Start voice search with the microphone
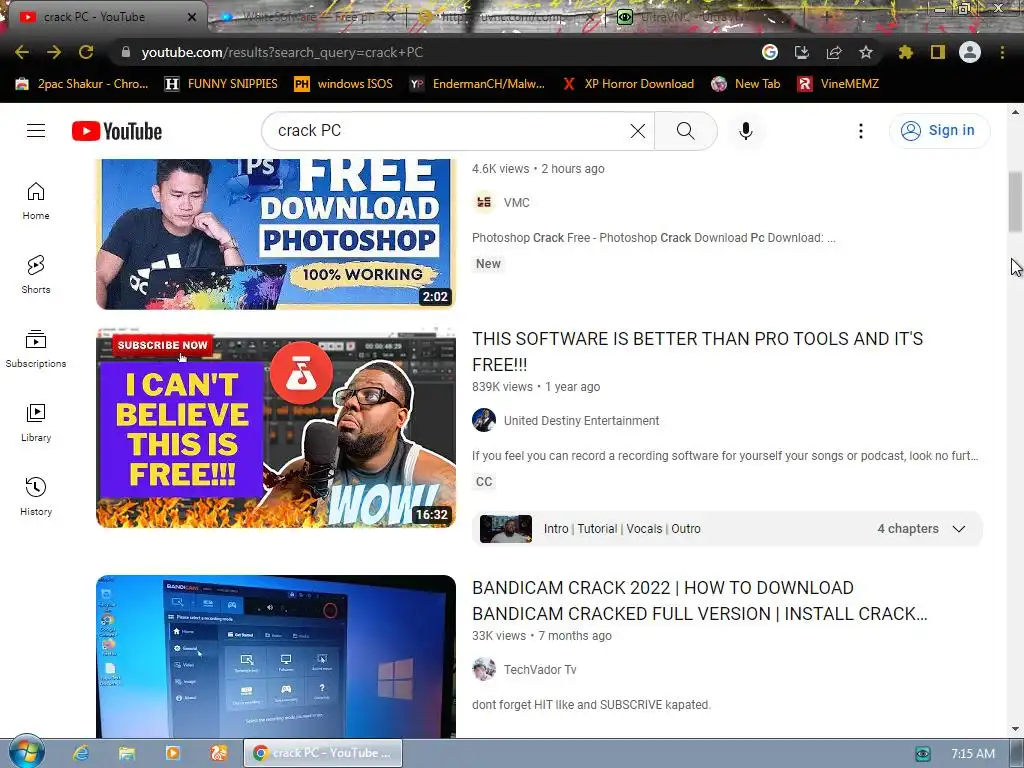Screen dimensions: 1024x768 tap(746, 131)
